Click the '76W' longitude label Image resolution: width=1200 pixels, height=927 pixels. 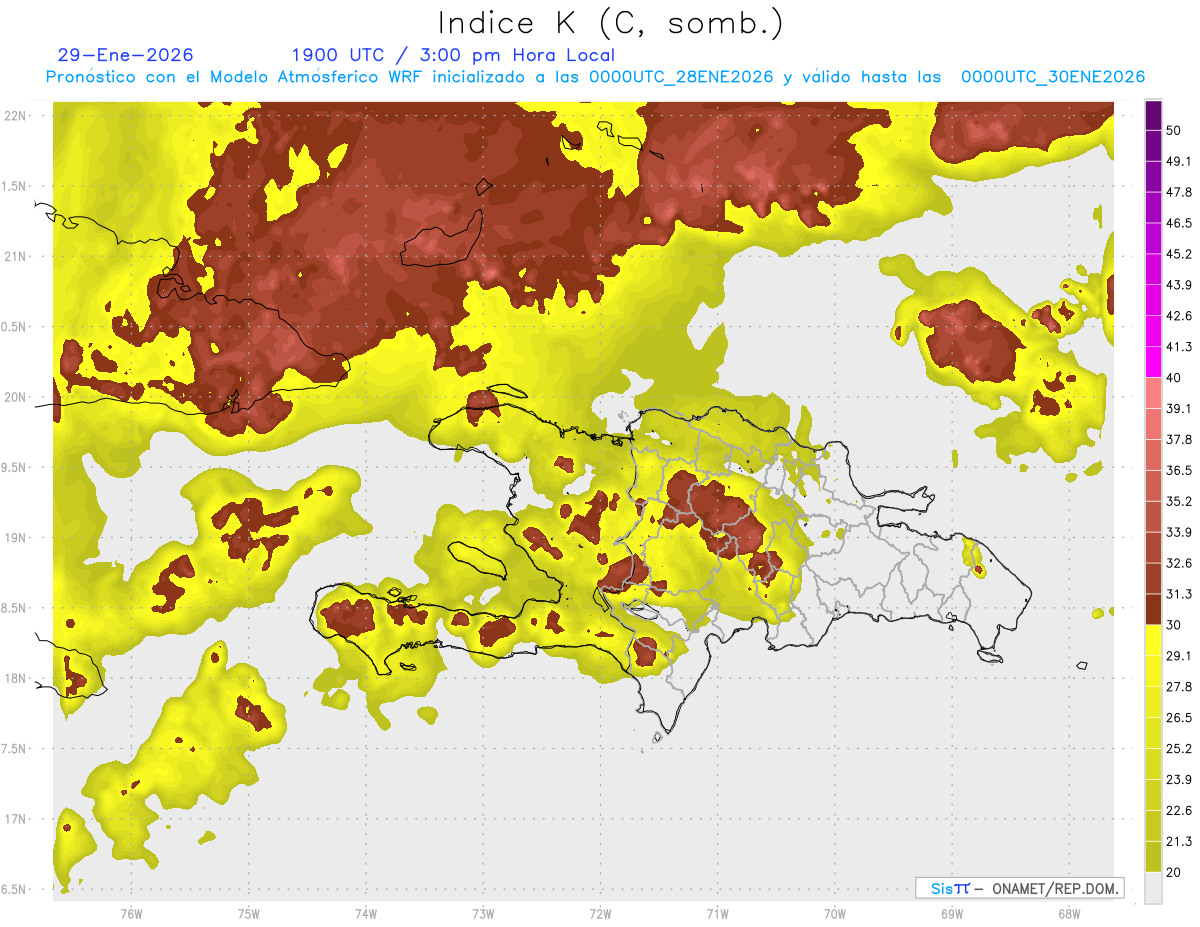pos(131,913)
